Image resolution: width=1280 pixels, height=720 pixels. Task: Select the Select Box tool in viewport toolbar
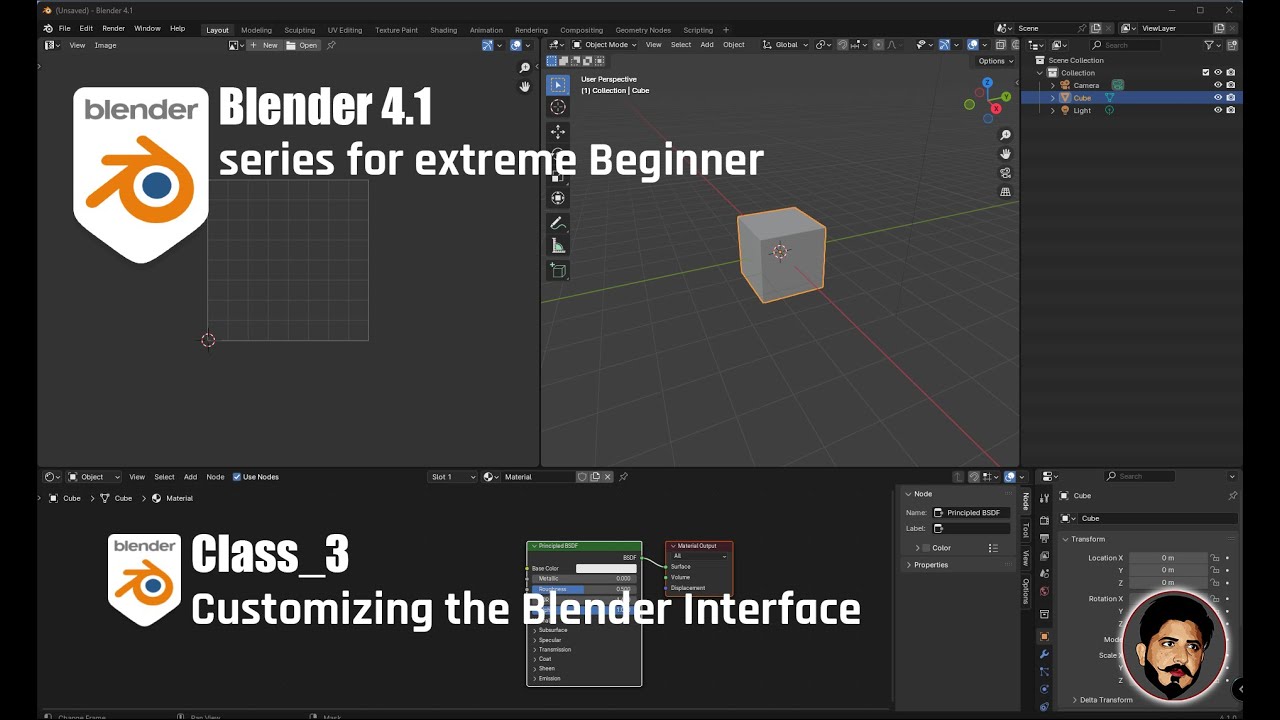558,85
